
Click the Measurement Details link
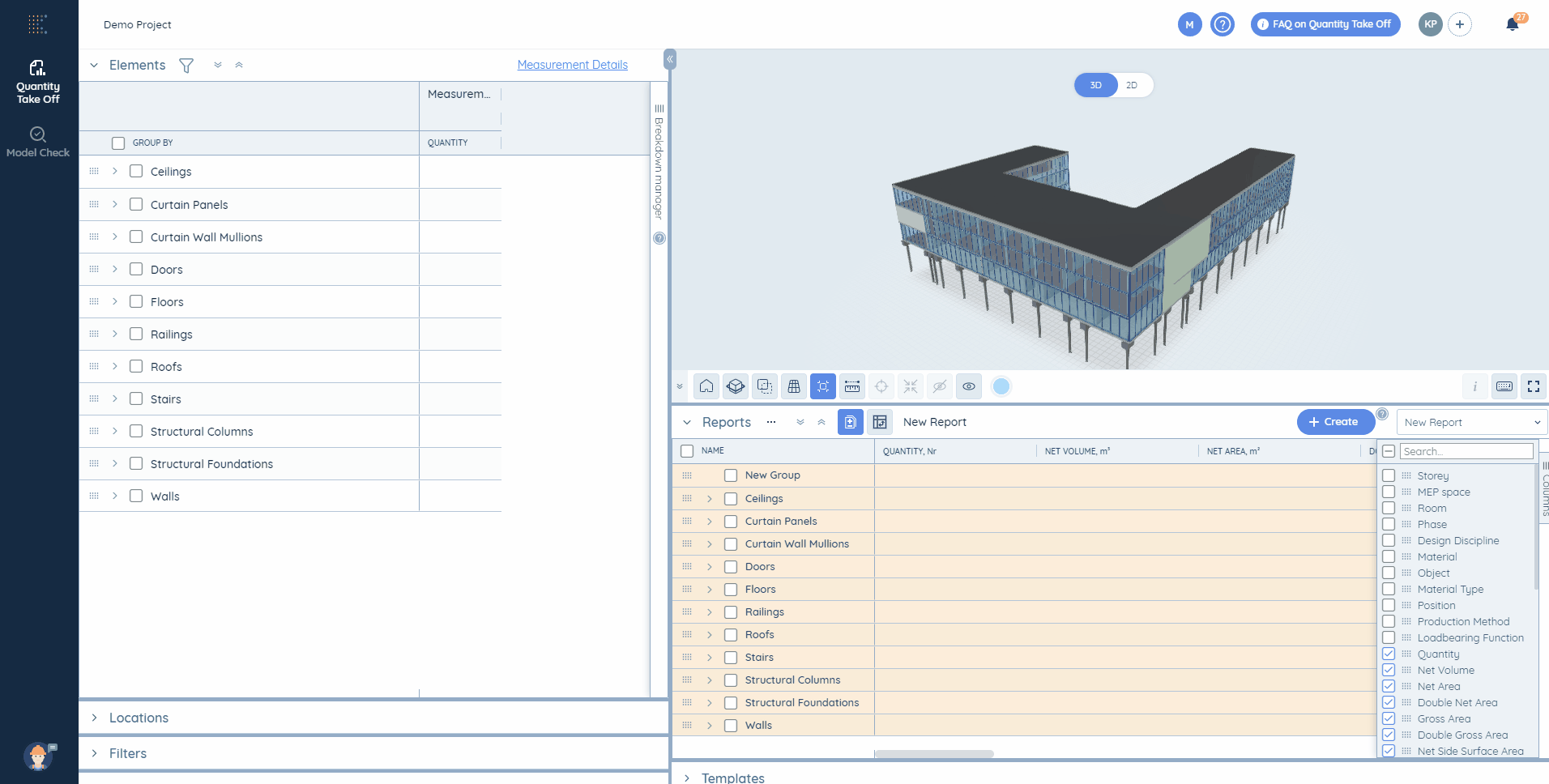[573, 65]
